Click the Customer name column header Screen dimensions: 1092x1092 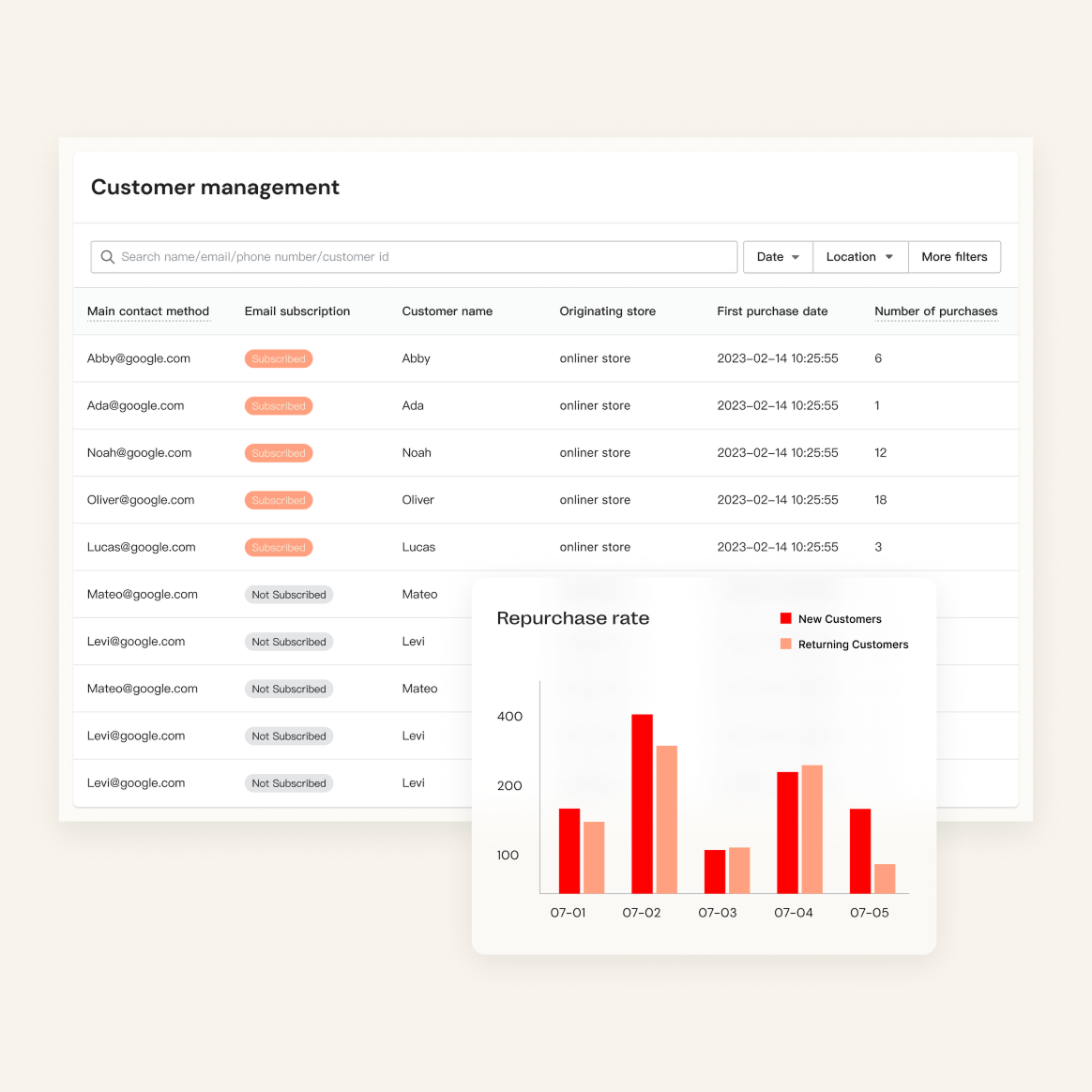coord(447,311)
